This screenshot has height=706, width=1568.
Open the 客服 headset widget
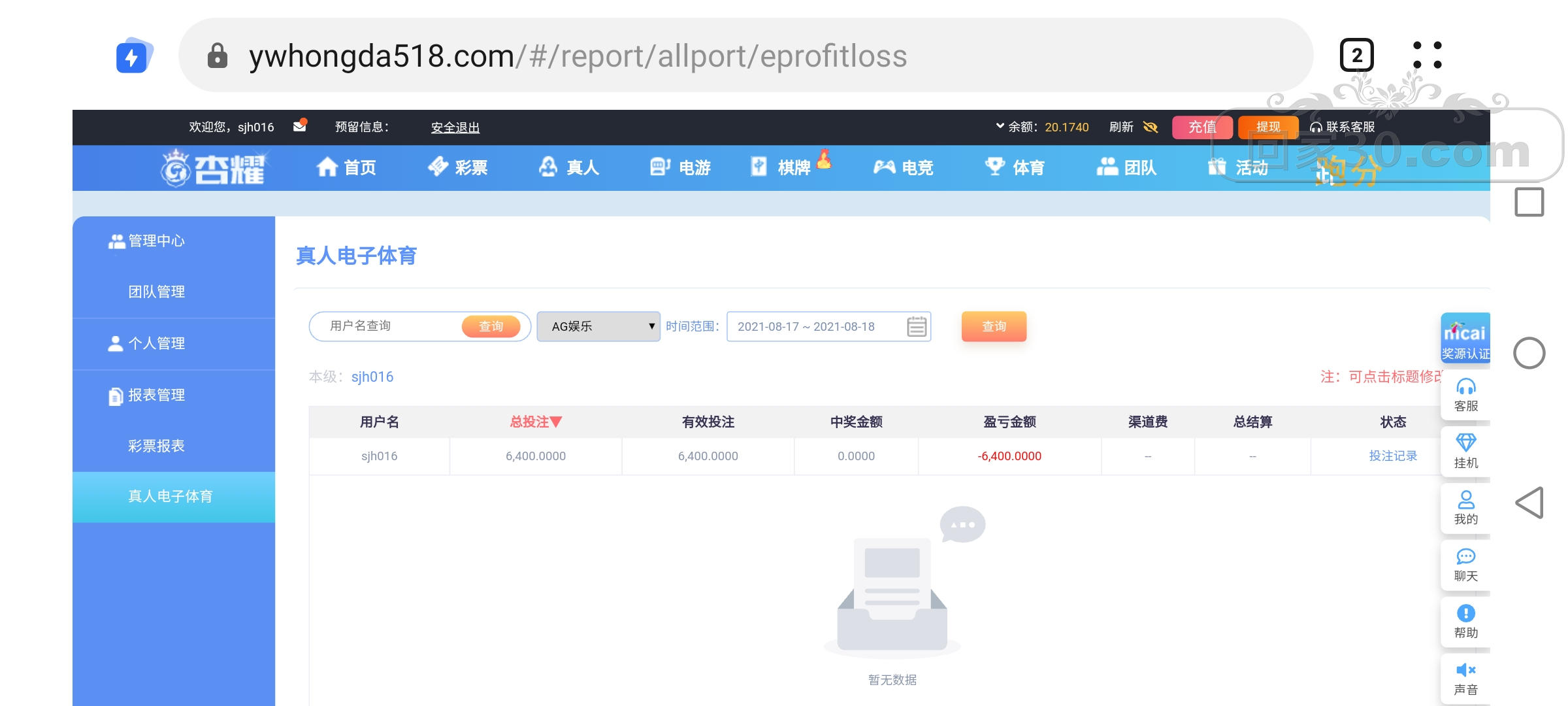[x=1465, y=395]
